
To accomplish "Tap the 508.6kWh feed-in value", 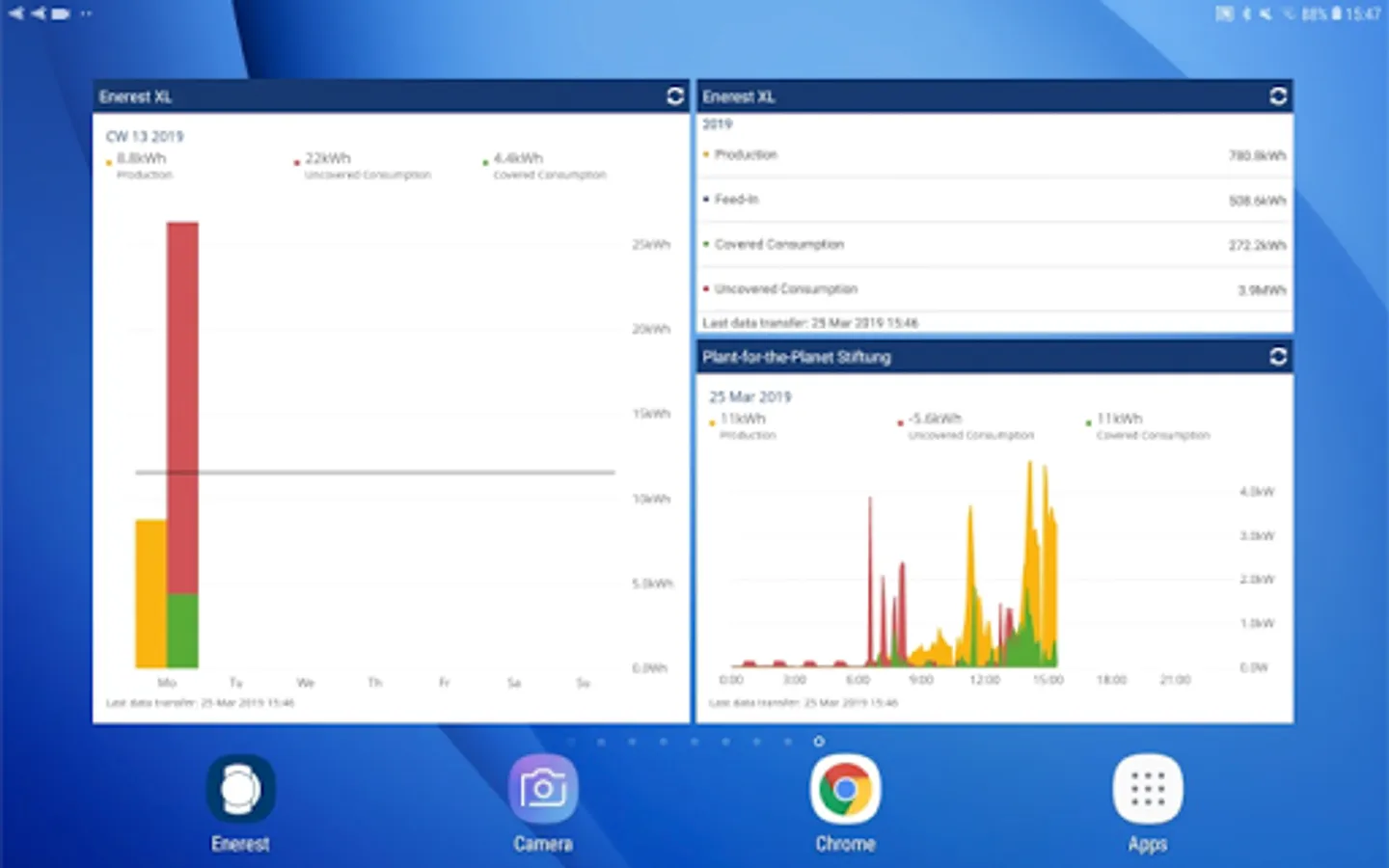I will click(1257, 201).
